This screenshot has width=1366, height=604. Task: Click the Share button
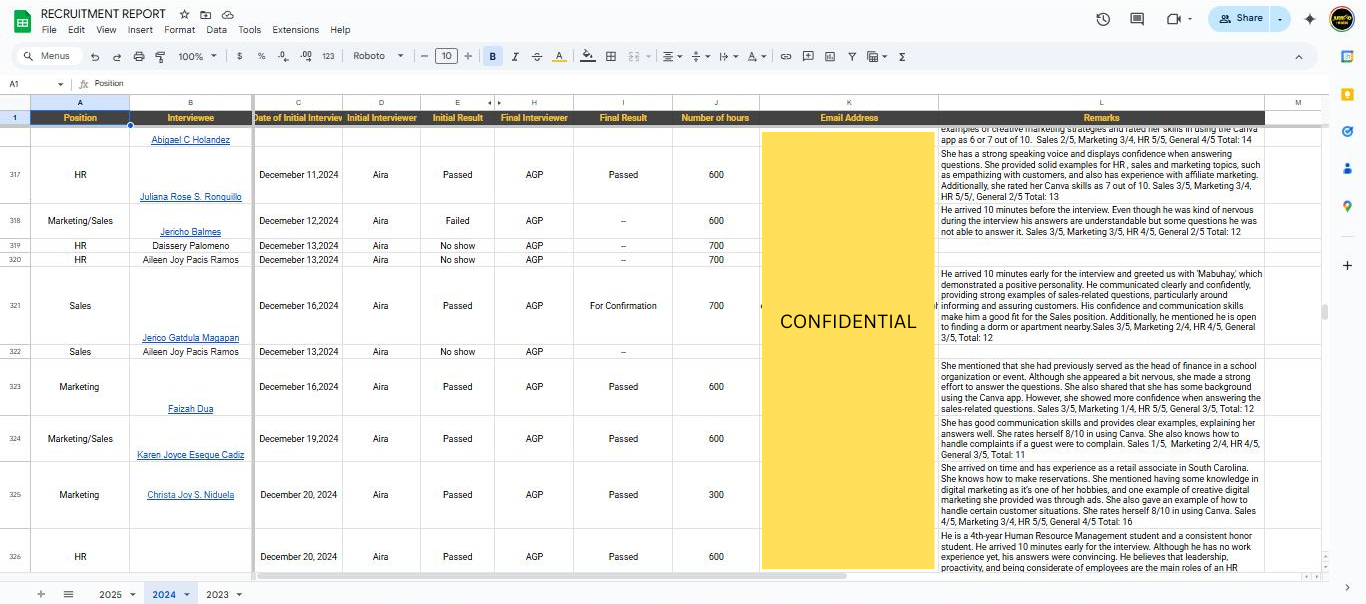point(1240,18)
